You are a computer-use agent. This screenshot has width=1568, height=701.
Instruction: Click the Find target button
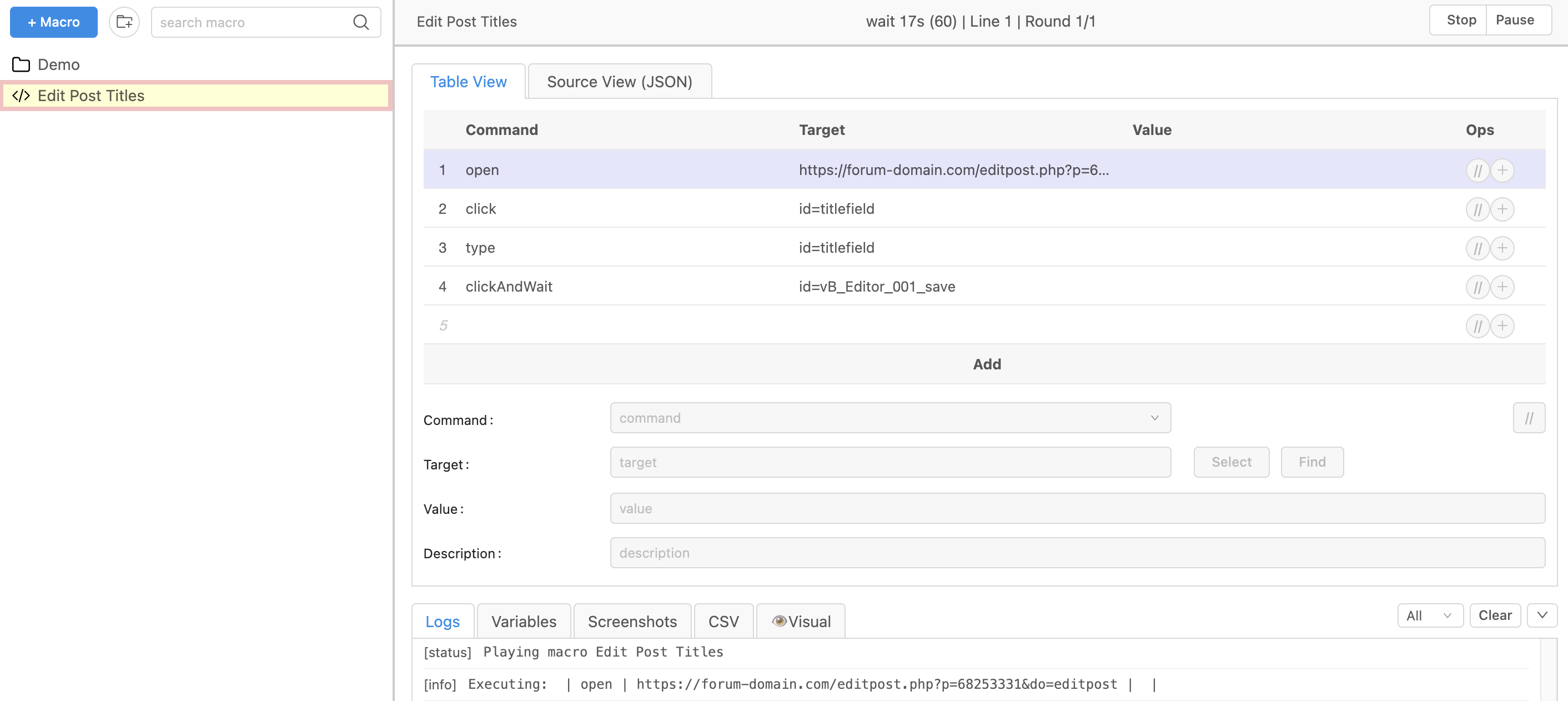[1311, 462]
